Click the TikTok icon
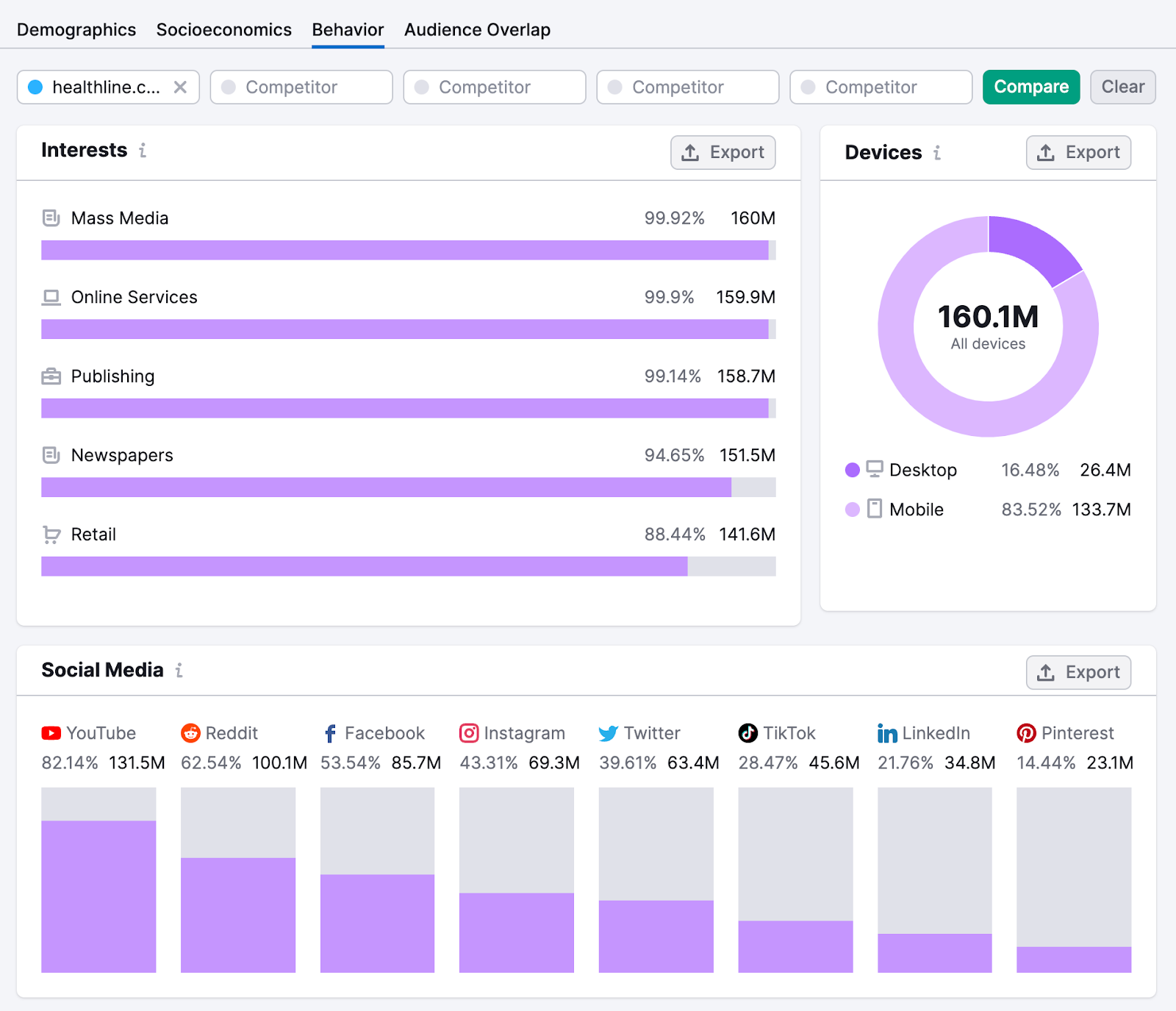The image size is (1176, 1011). coord(747,733)
